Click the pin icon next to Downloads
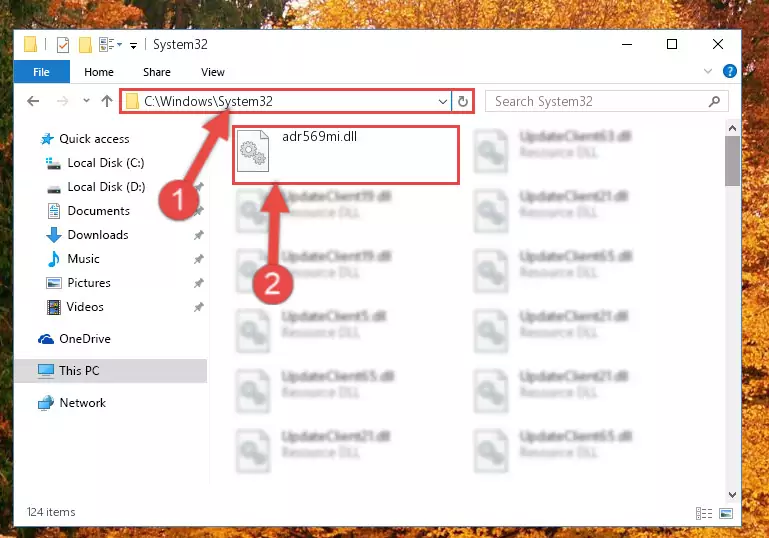The height and width of the screenshot is (538, 769). [199, 235]
